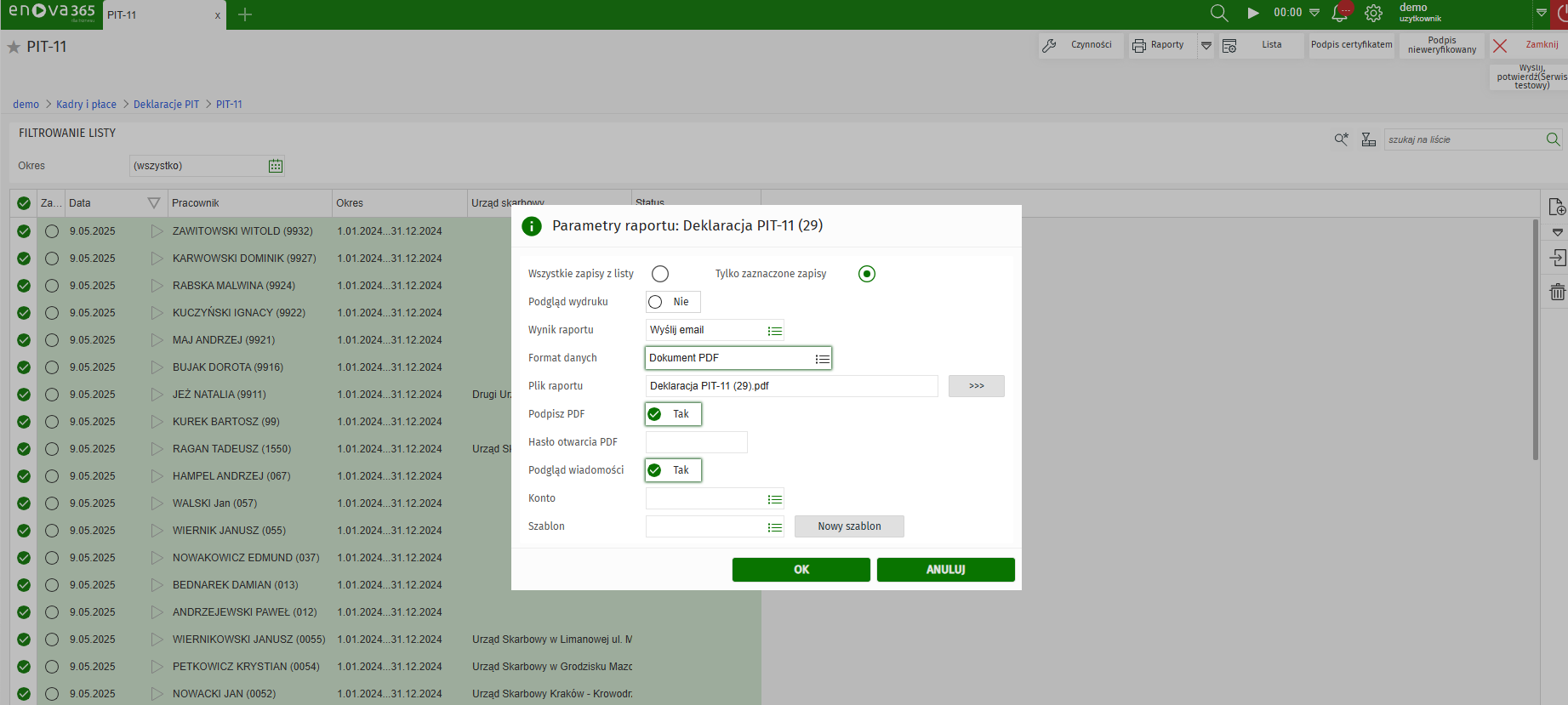
Task: Open the 'Format danych' dropdown list
Action: [822, 359]
